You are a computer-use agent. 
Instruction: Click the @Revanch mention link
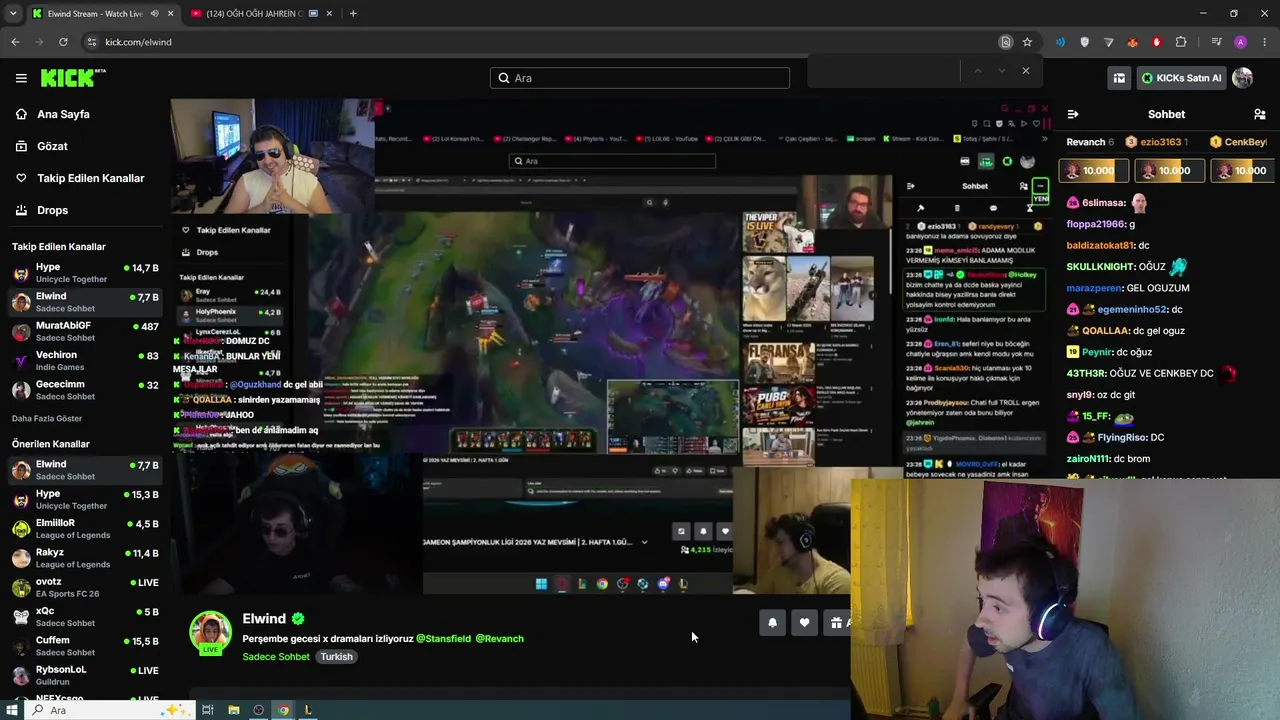(x=500, y=638)
